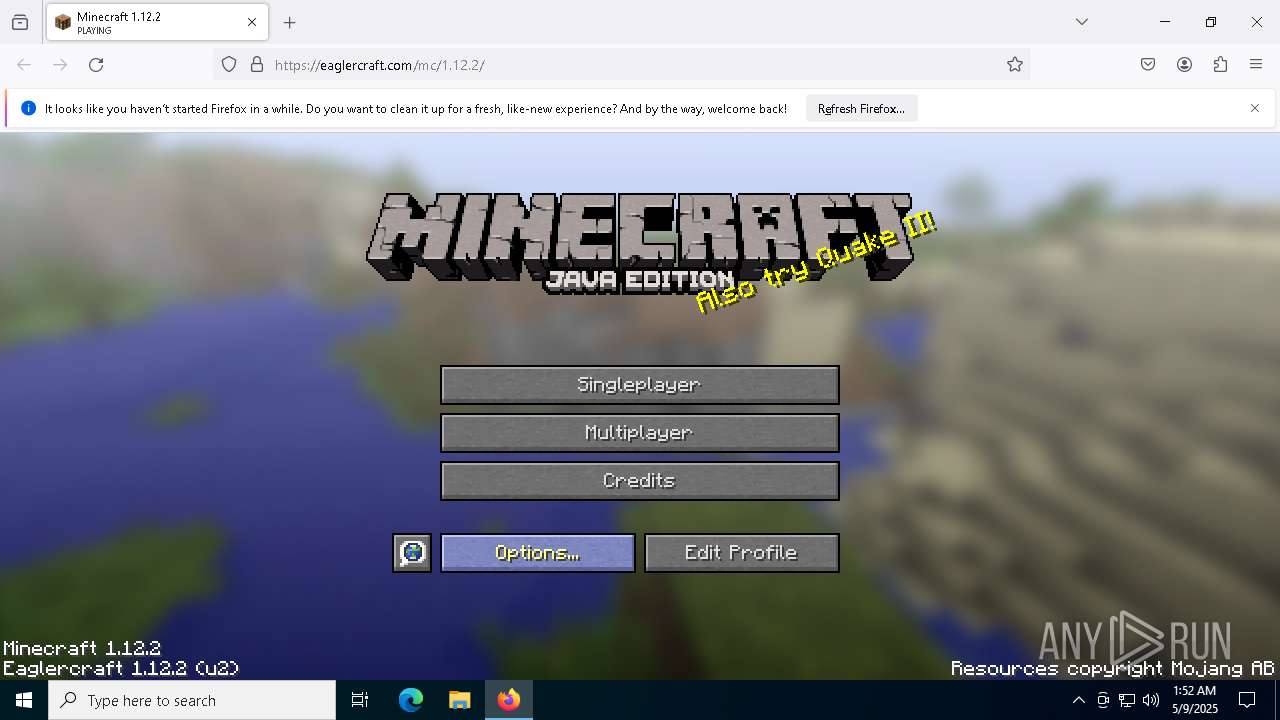Viewport: 1280px width, 720px height.
Task: Click the 'Also try Quake III' splash text
Action: [816, 263]
